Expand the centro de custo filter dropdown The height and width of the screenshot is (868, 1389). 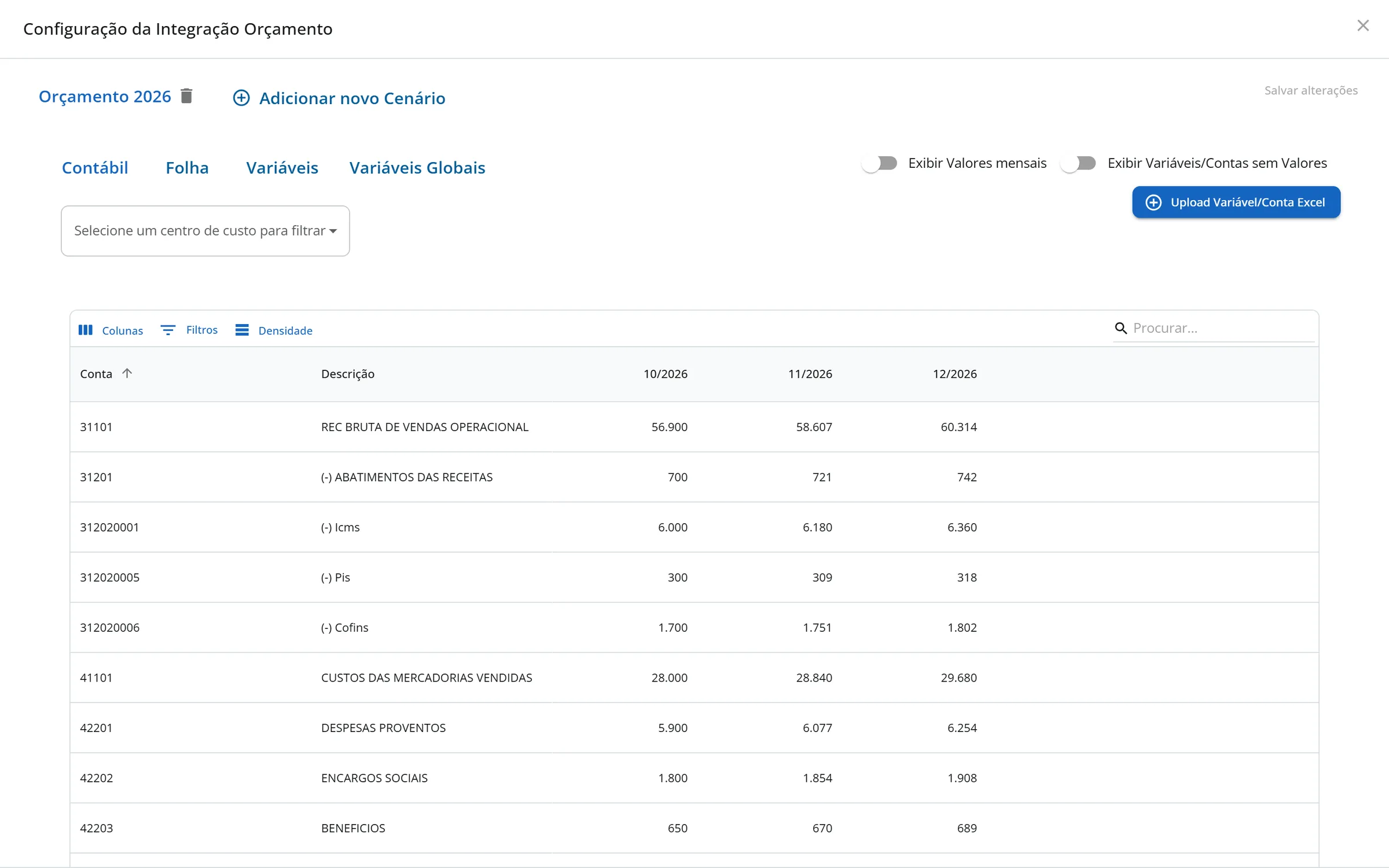(x=205, y=231)
